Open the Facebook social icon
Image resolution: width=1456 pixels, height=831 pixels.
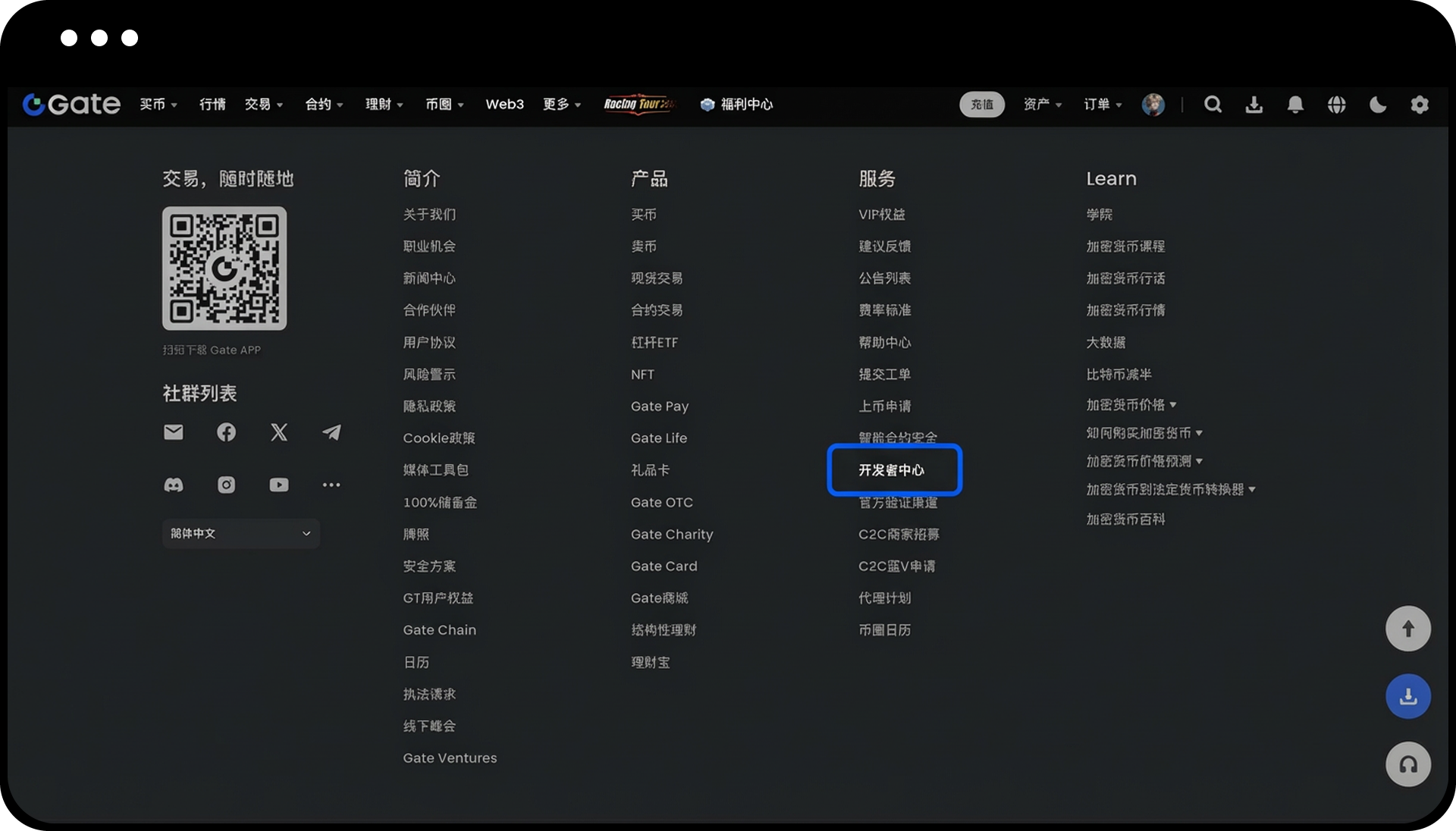pyautogui.click(x=226, y=432)
